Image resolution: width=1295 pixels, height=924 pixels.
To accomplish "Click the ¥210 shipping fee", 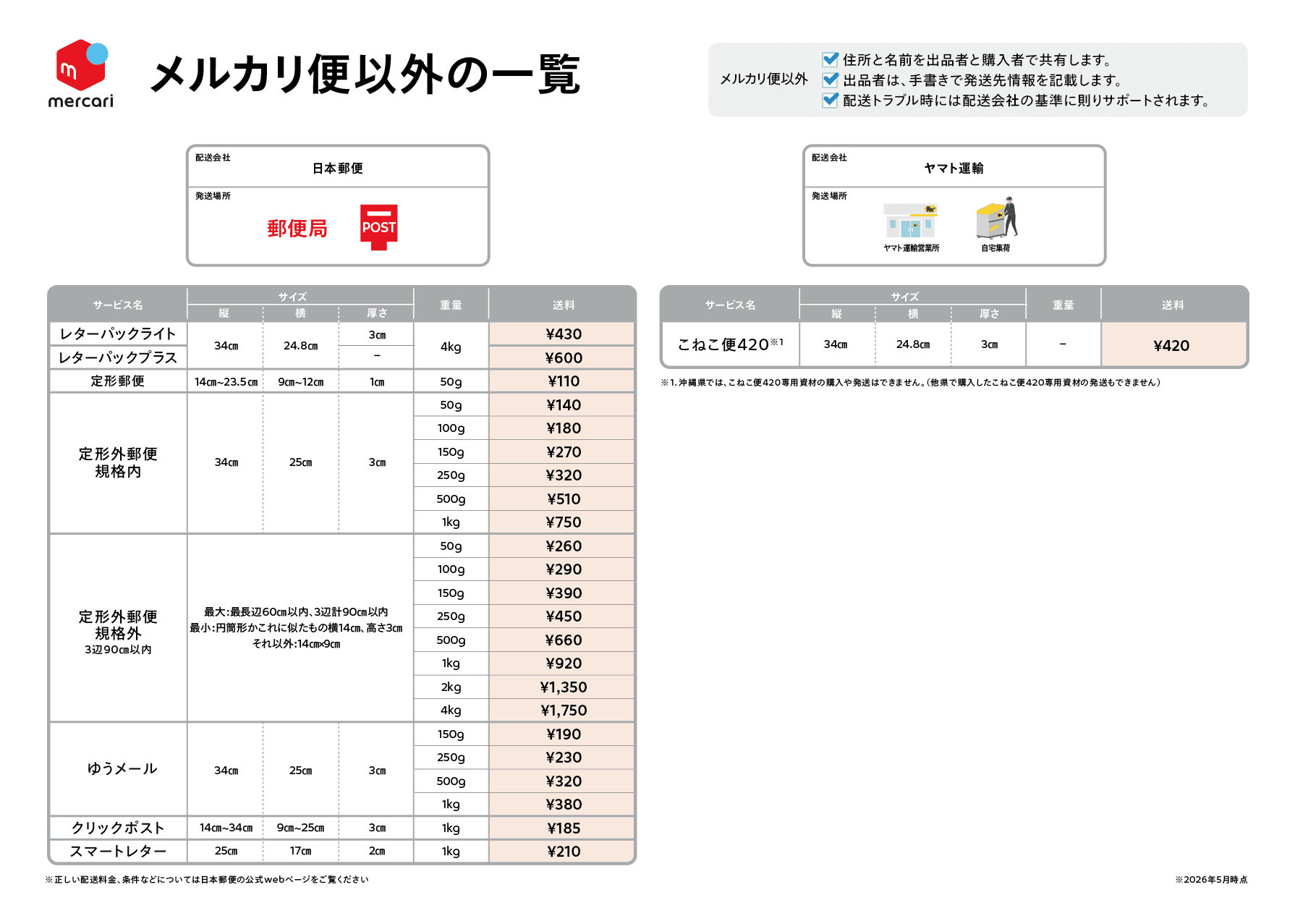I will [x=564, y=852].
